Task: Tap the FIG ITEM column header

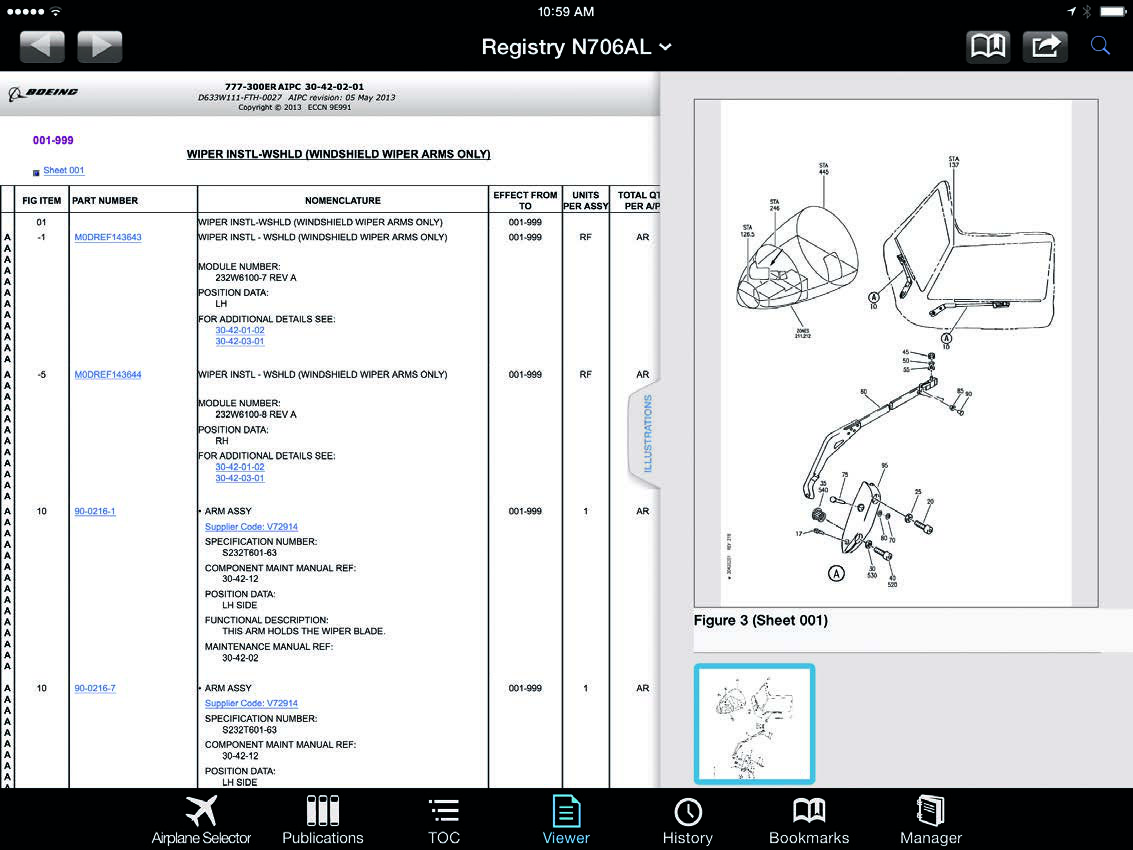Action: click(41, 200)
